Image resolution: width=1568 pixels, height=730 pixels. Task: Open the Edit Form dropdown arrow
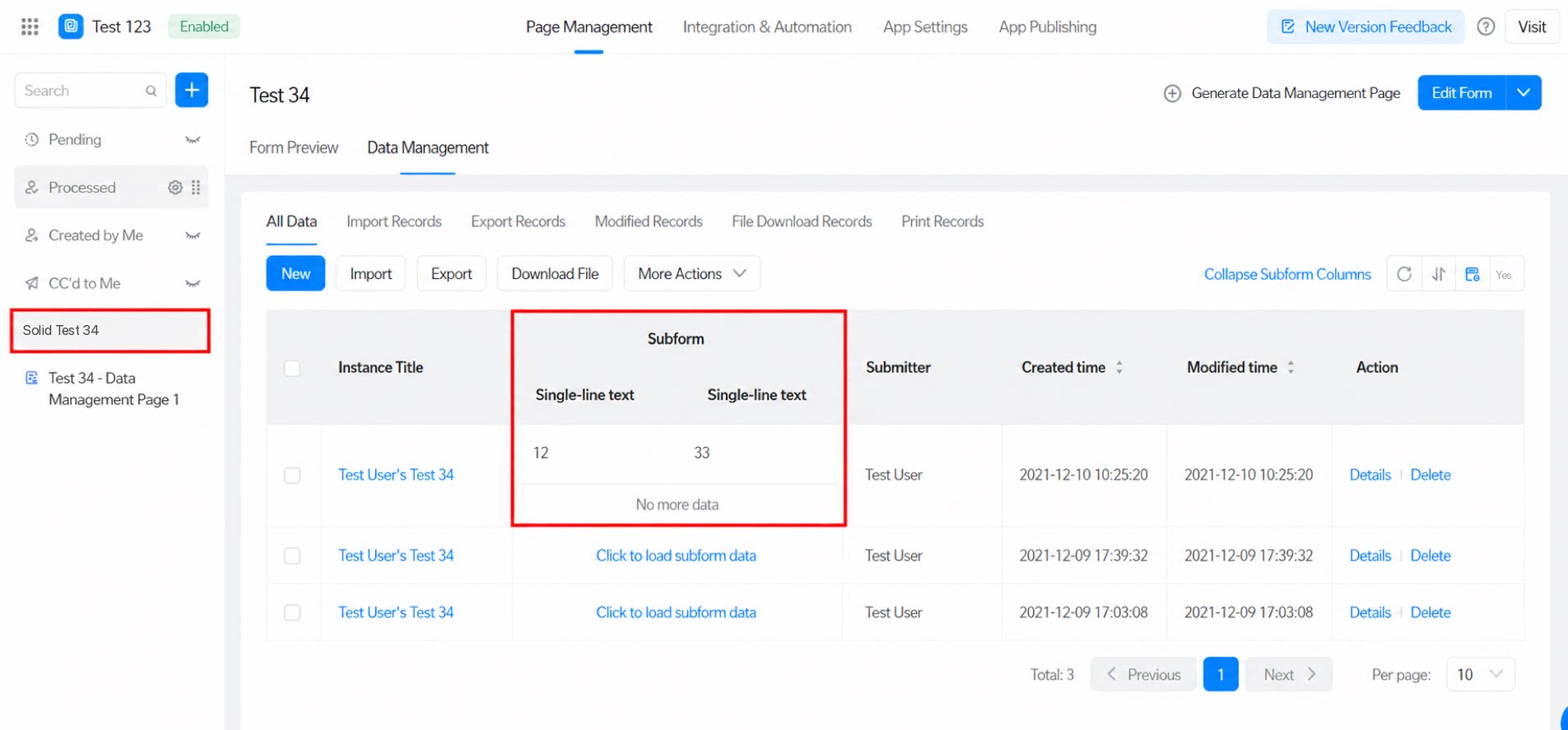[x=1524, y=93]
